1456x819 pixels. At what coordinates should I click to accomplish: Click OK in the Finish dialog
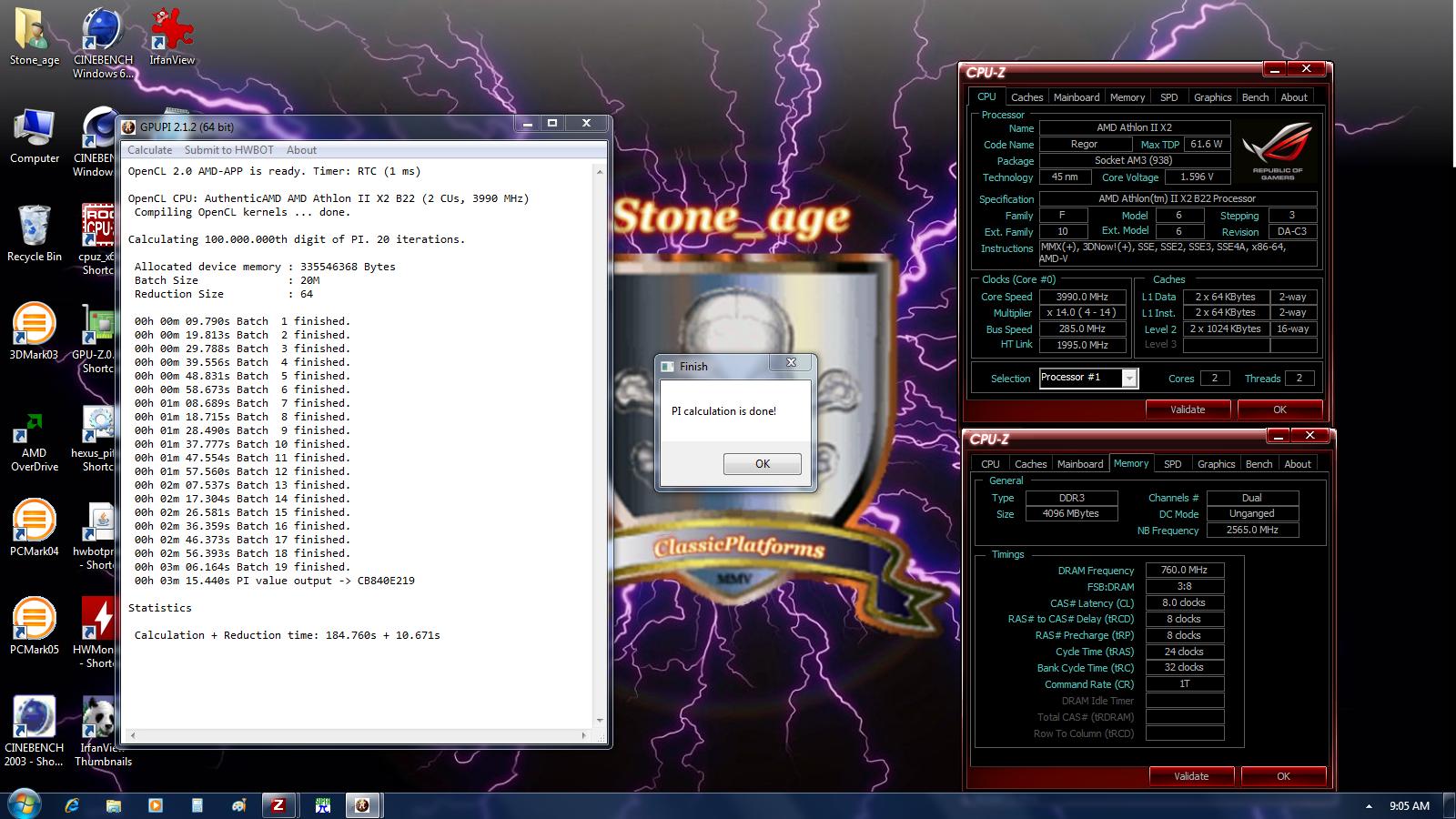[763, 464]
